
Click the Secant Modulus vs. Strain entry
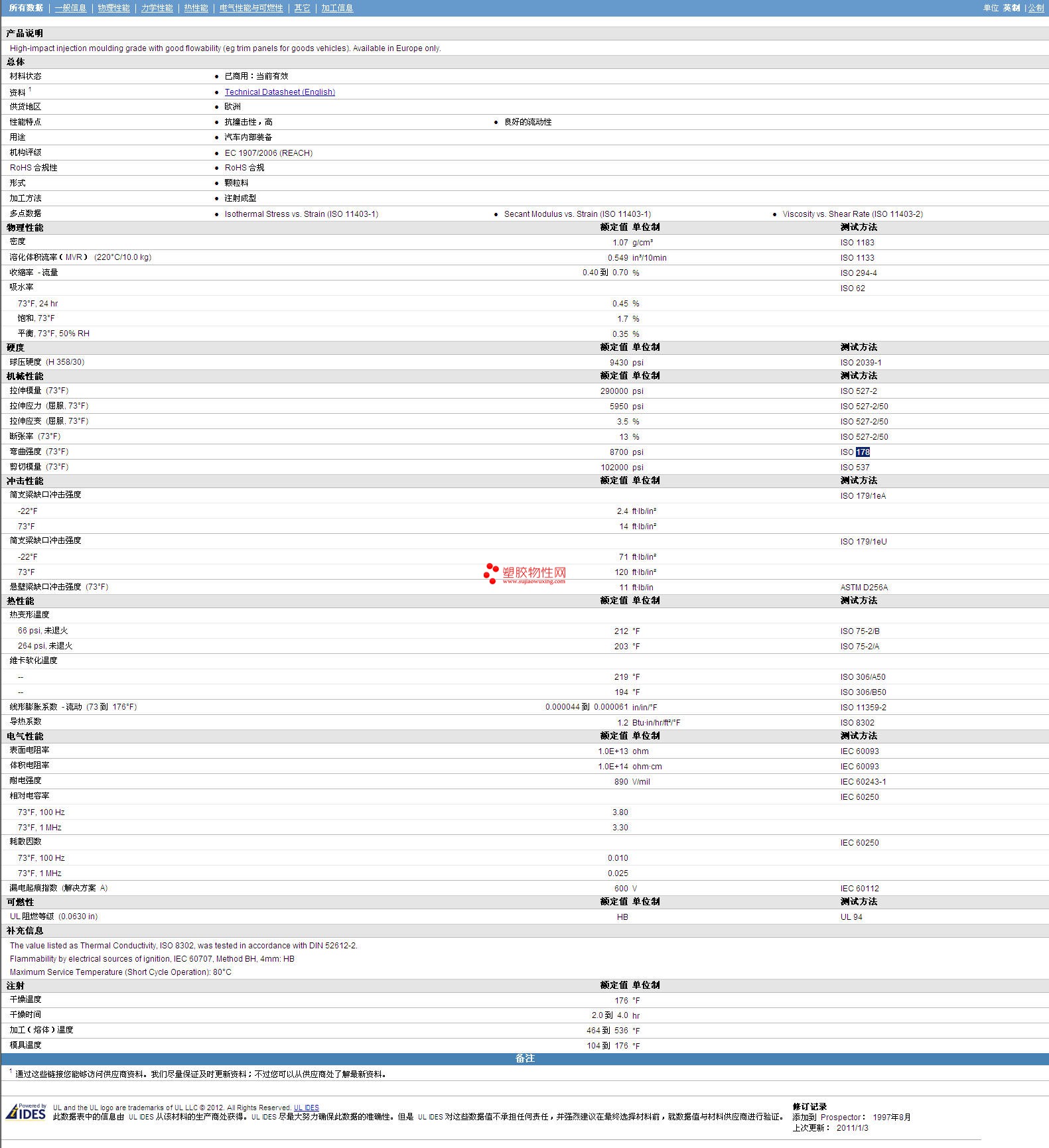tap(577, 214)
